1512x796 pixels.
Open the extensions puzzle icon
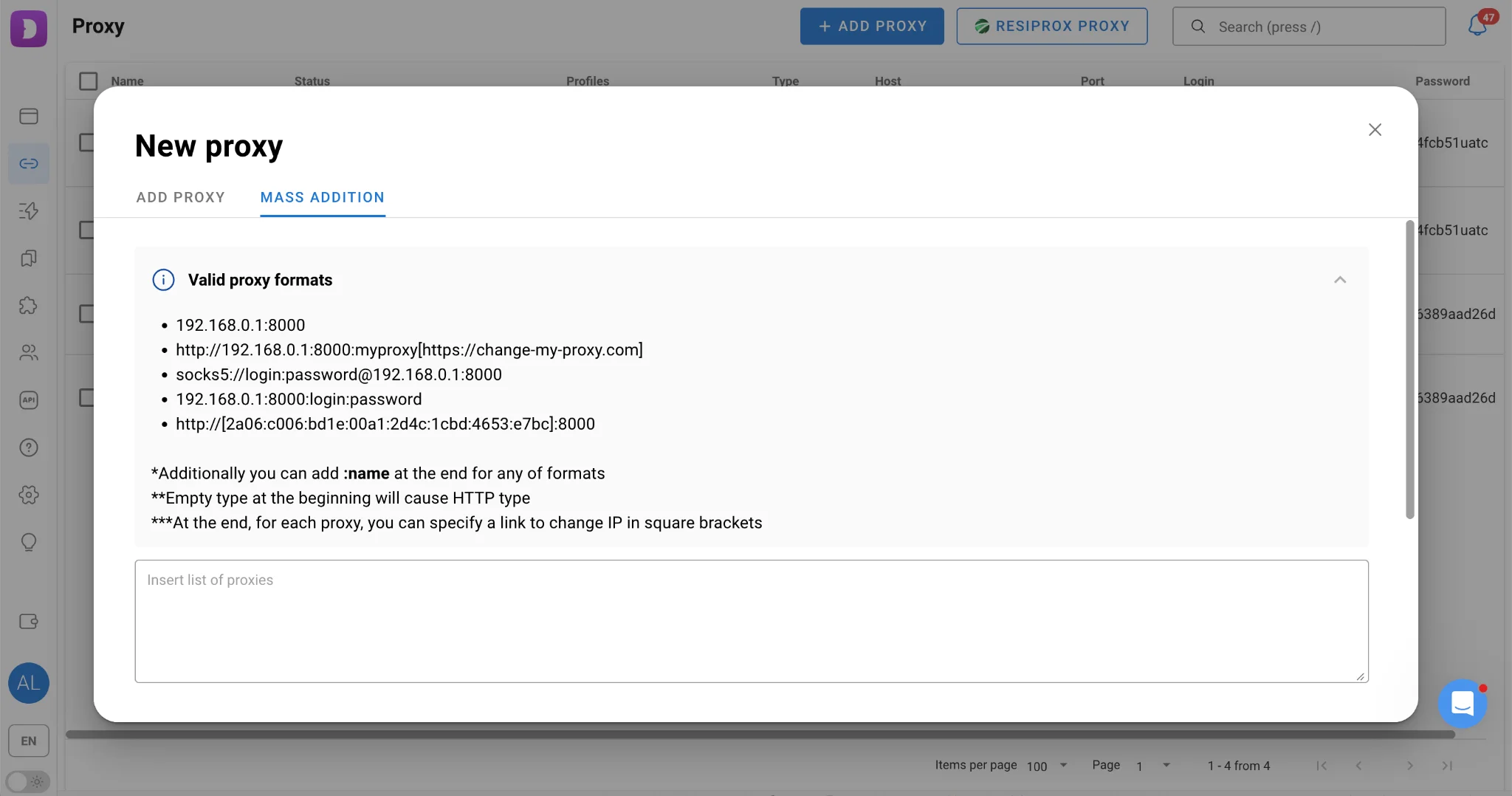click(x=29, y=306)
